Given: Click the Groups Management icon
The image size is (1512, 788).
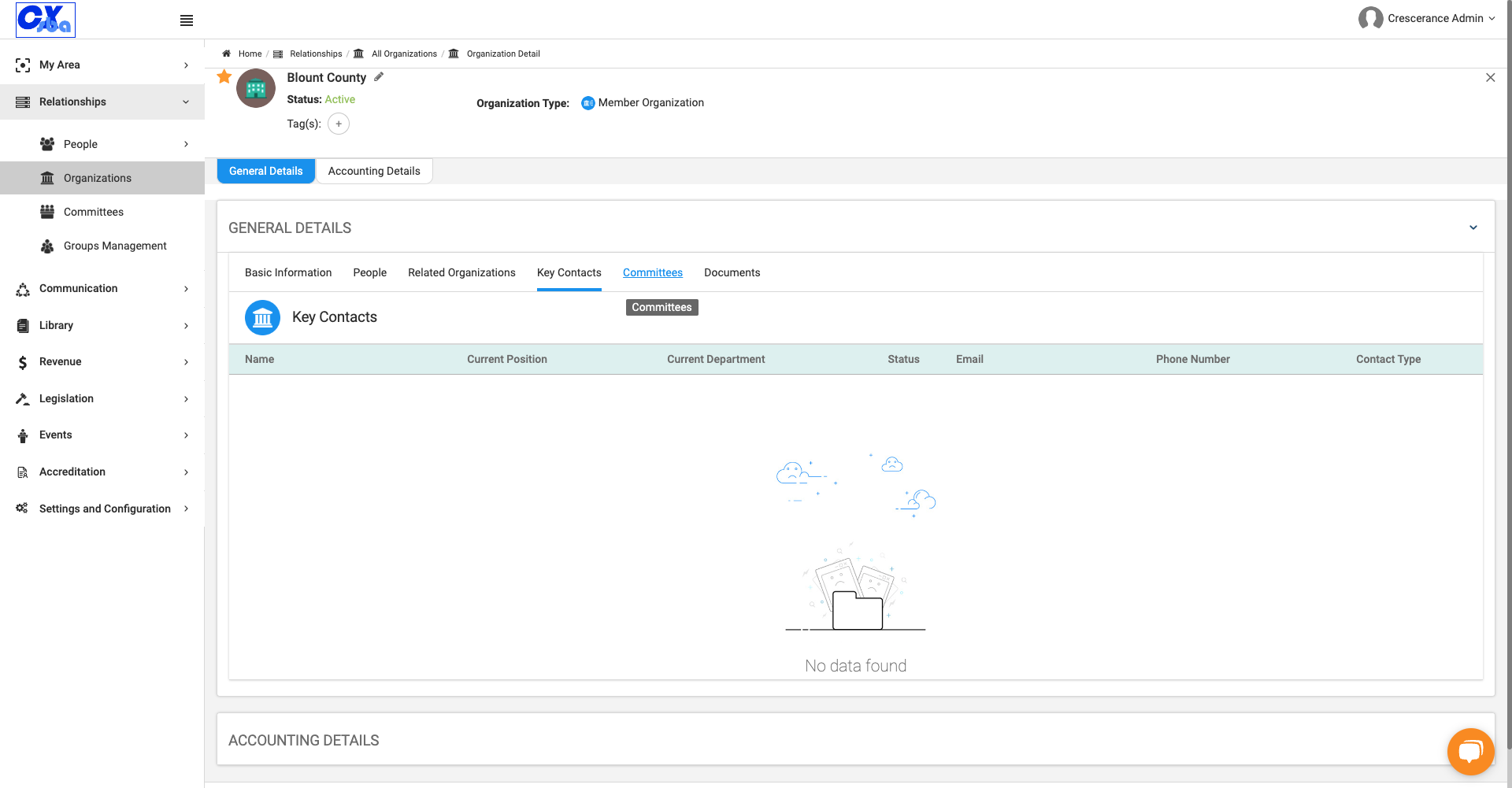Looking at the screenshot, I should [x=47, y=246].
